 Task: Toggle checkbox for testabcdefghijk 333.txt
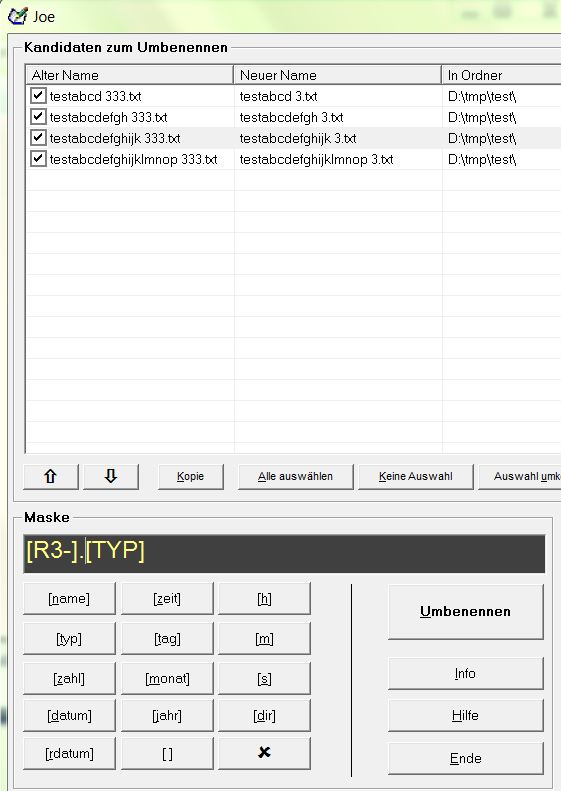[x=38, y=138]
